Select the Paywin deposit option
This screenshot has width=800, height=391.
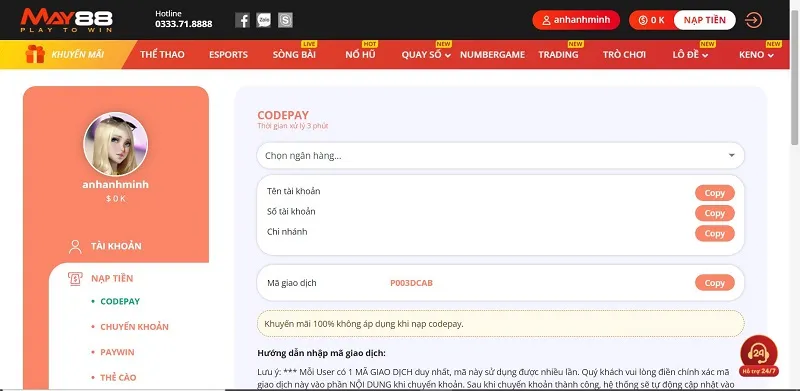(117, 352)
